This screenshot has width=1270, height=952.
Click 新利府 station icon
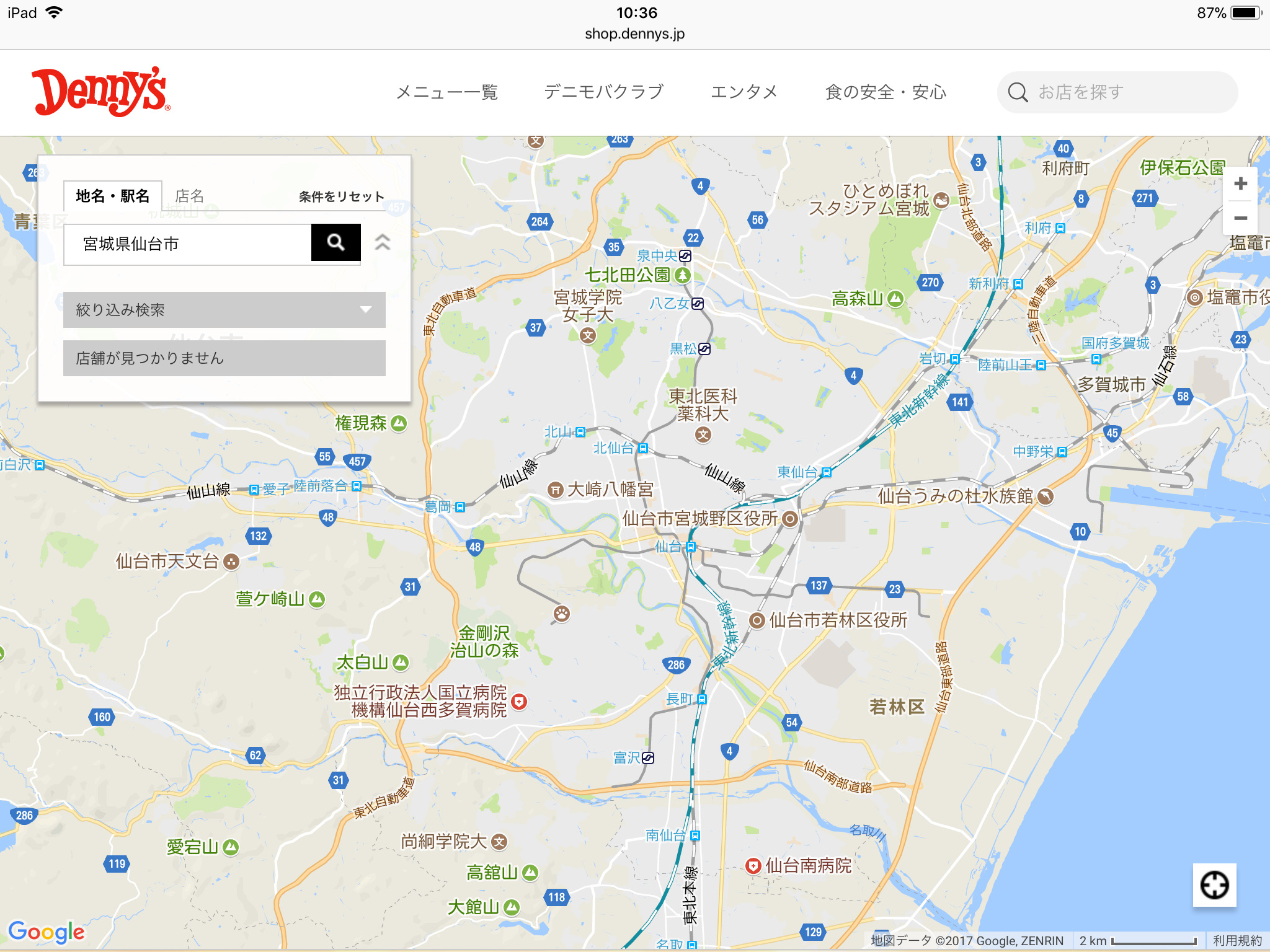click(1018, 284)
